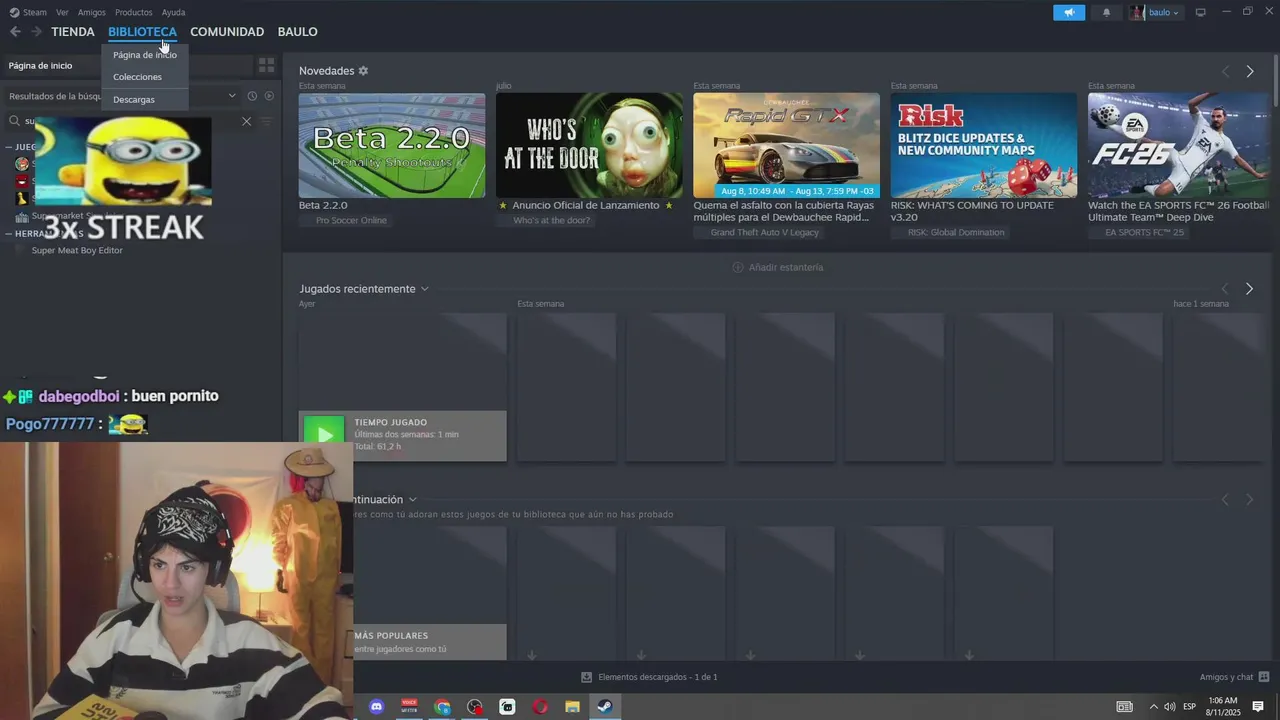Go to the TIENDA tab
This screenshot has width=1280, height=720.
[73, 32]
